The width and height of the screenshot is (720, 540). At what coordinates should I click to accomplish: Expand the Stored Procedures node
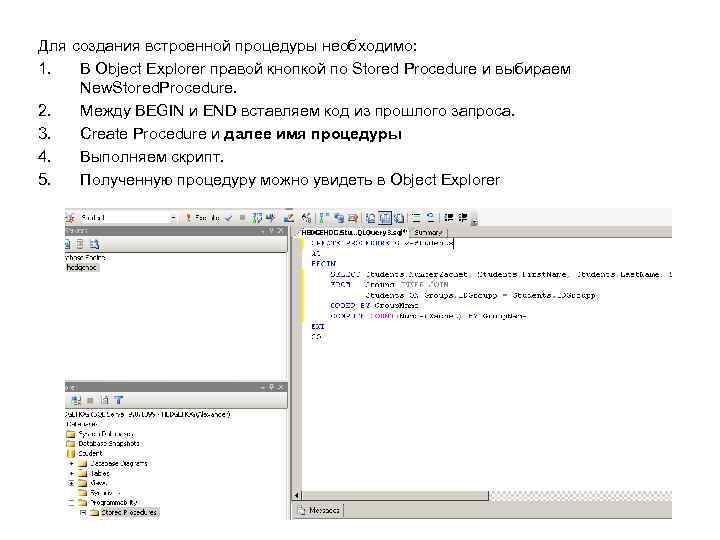coord(83,512)
